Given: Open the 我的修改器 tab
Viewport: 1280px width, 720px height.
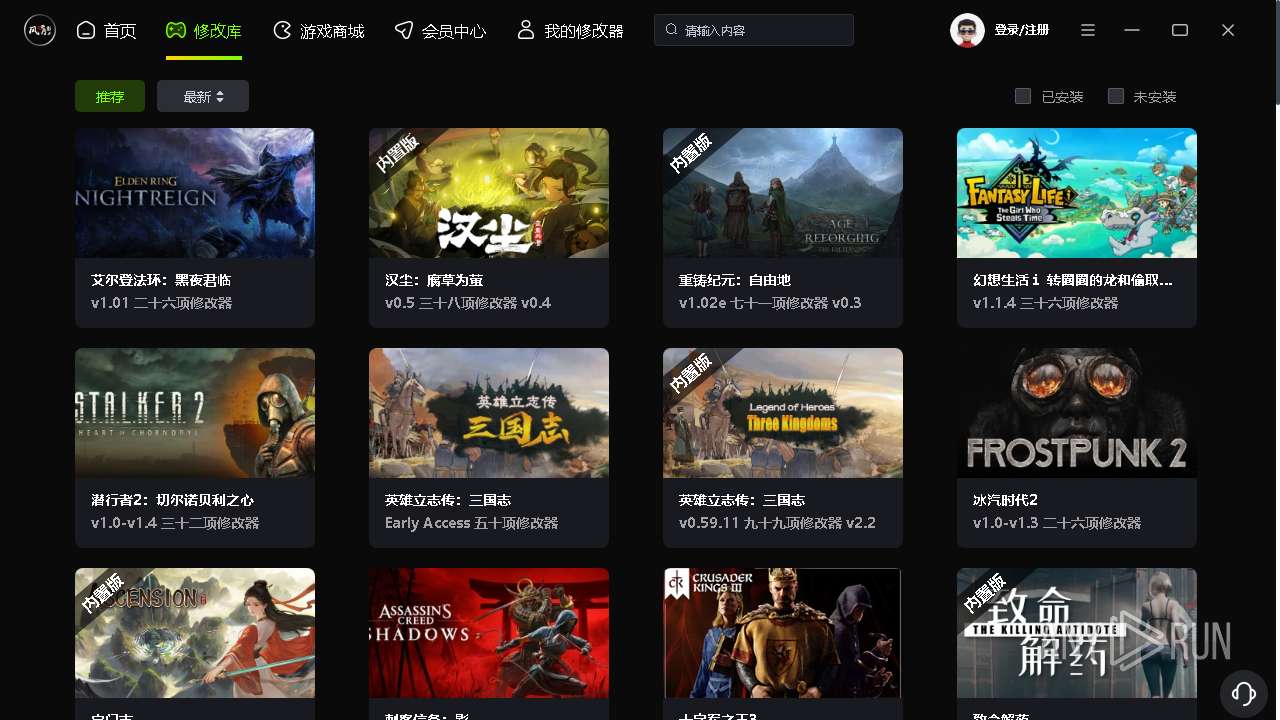Looking at the screenshot, I should tap(571, 31).
